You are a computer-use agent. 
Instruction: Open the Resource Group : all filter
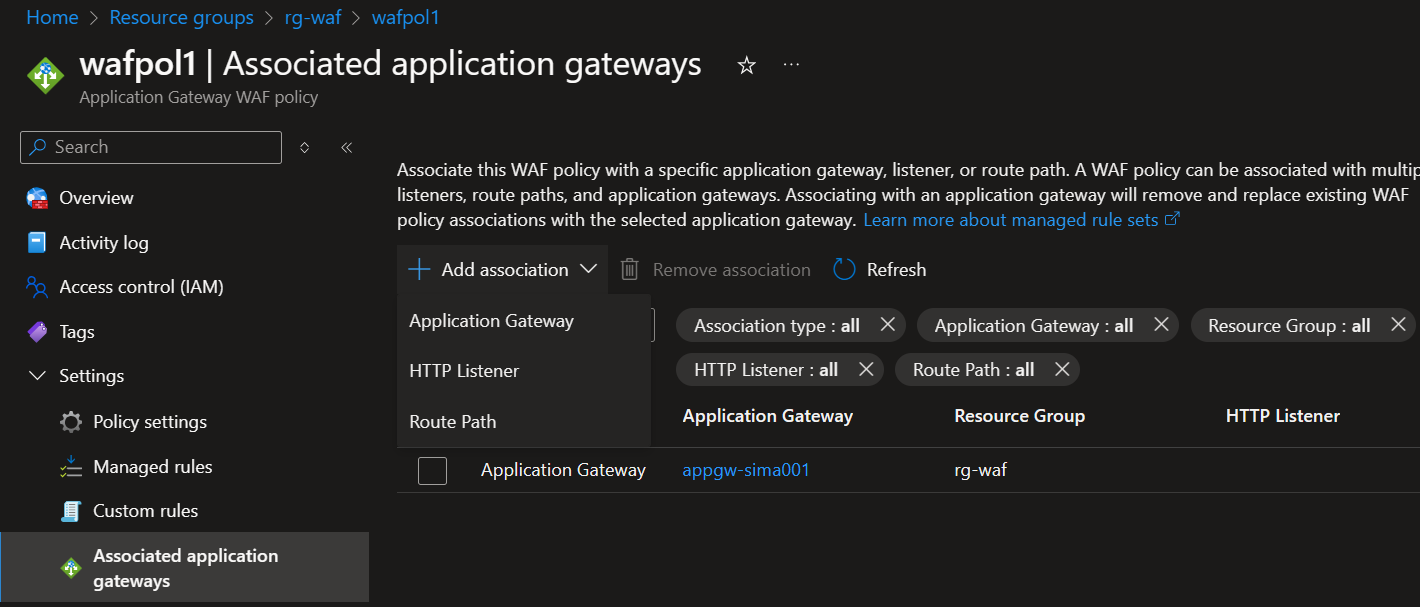pos(1289,326)
